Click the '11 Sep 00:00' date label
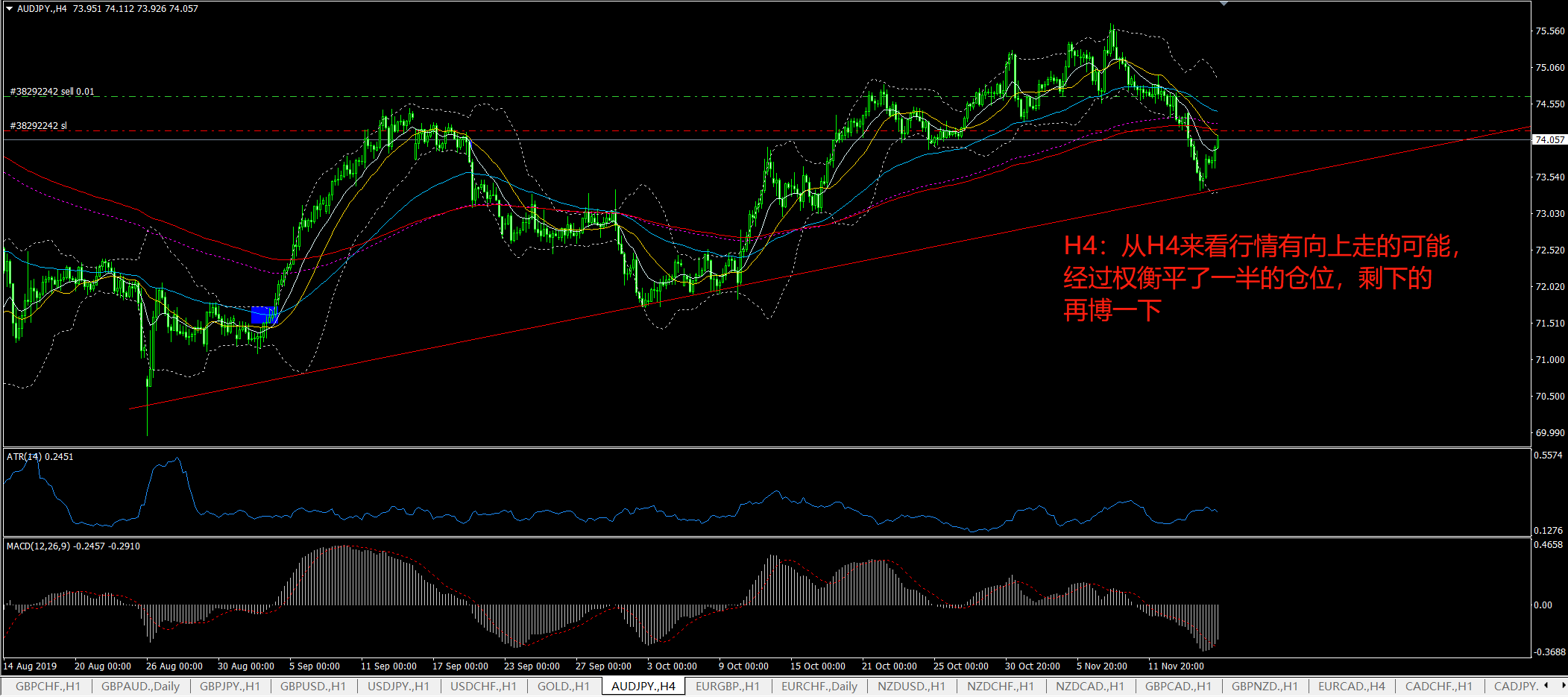Image resolution: width=1568 pixels, height=697 pixels. [388, 666]
